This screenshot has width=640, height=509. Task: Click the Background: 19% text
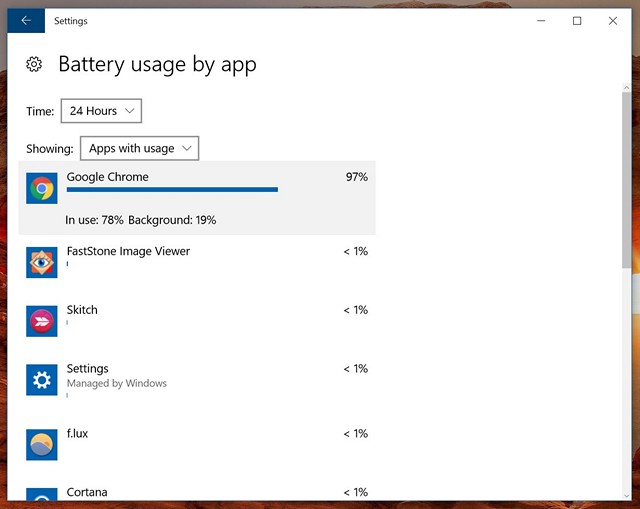point(172,220)
